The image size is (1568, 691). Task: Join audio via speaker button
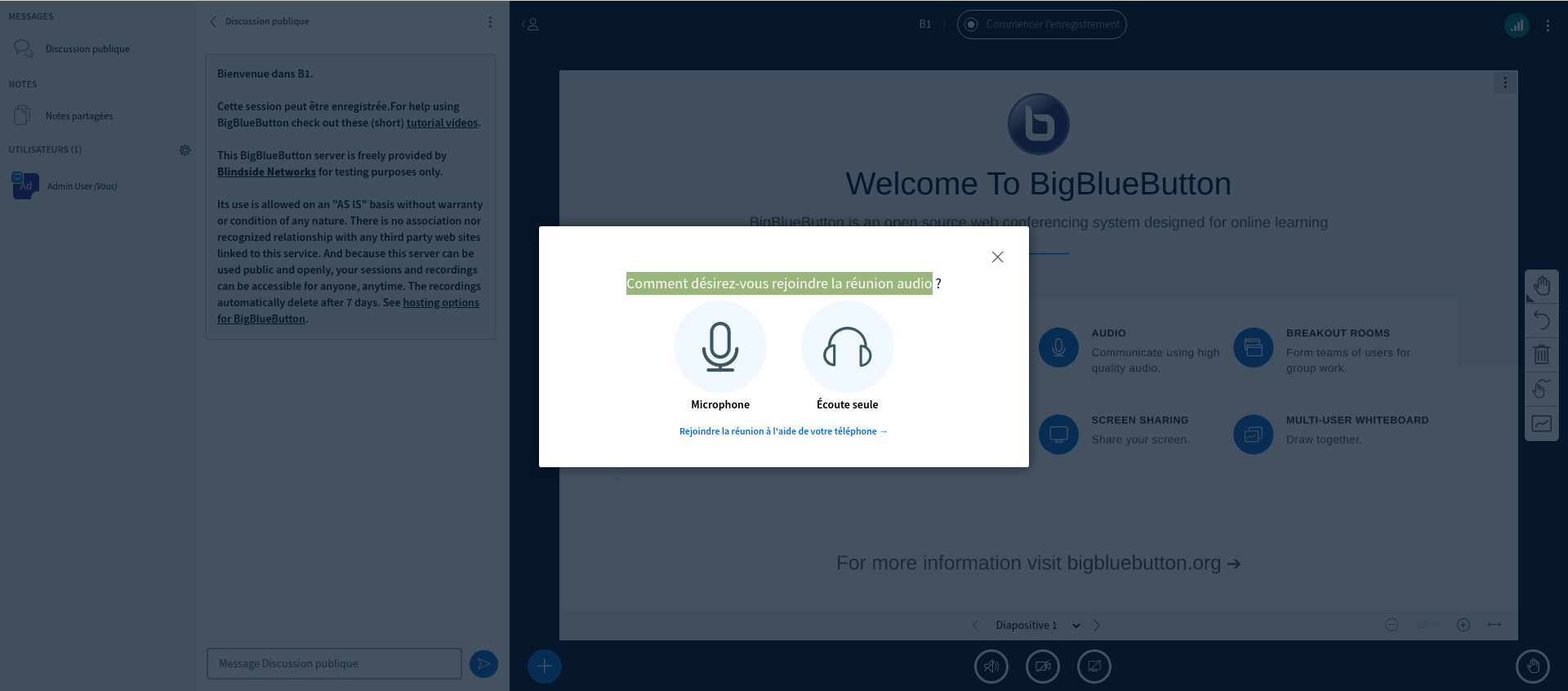991,666
